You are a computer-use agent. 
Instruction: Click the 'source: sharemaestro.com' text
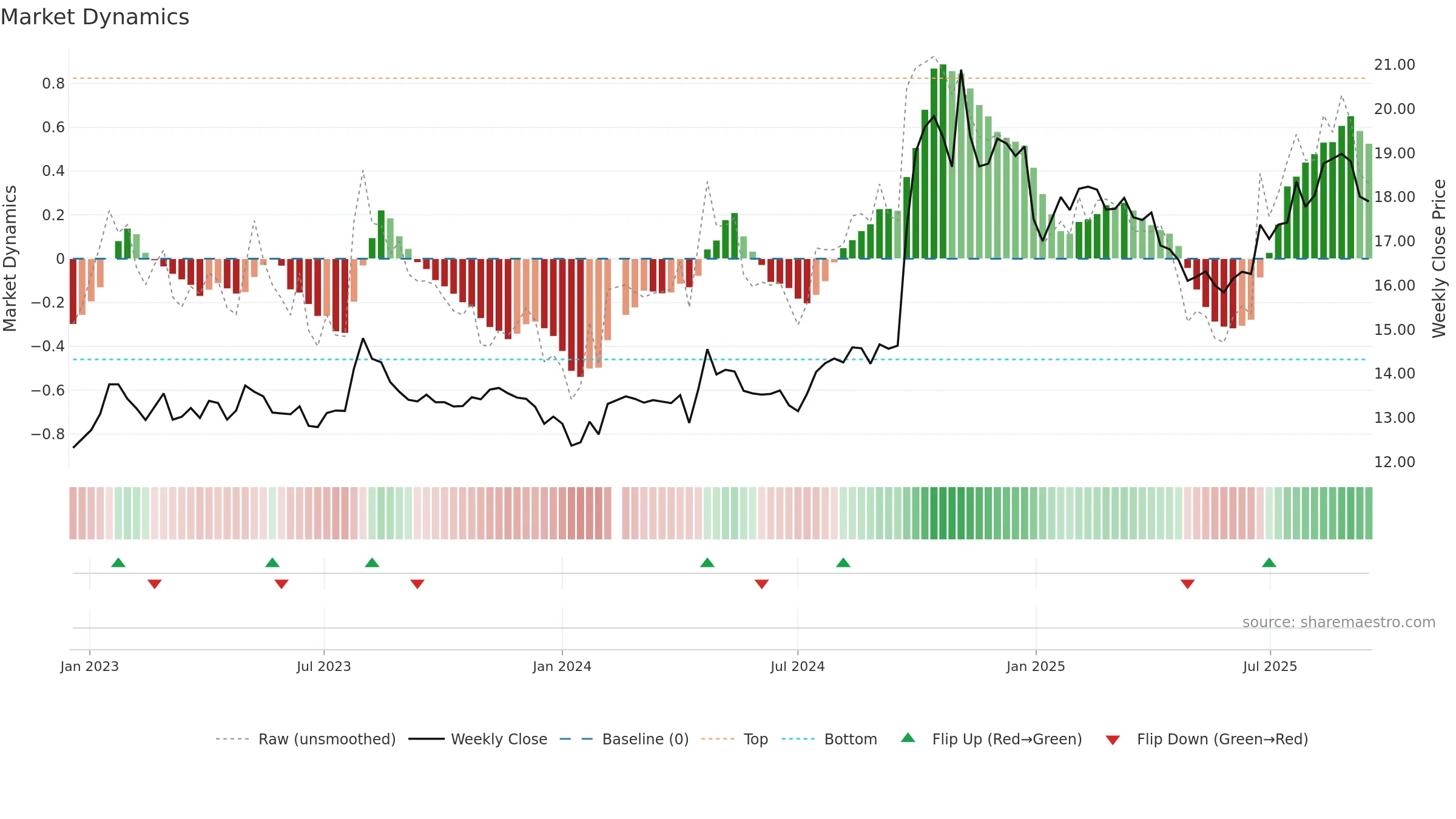pyautogui.click(x=1339, y=622)
